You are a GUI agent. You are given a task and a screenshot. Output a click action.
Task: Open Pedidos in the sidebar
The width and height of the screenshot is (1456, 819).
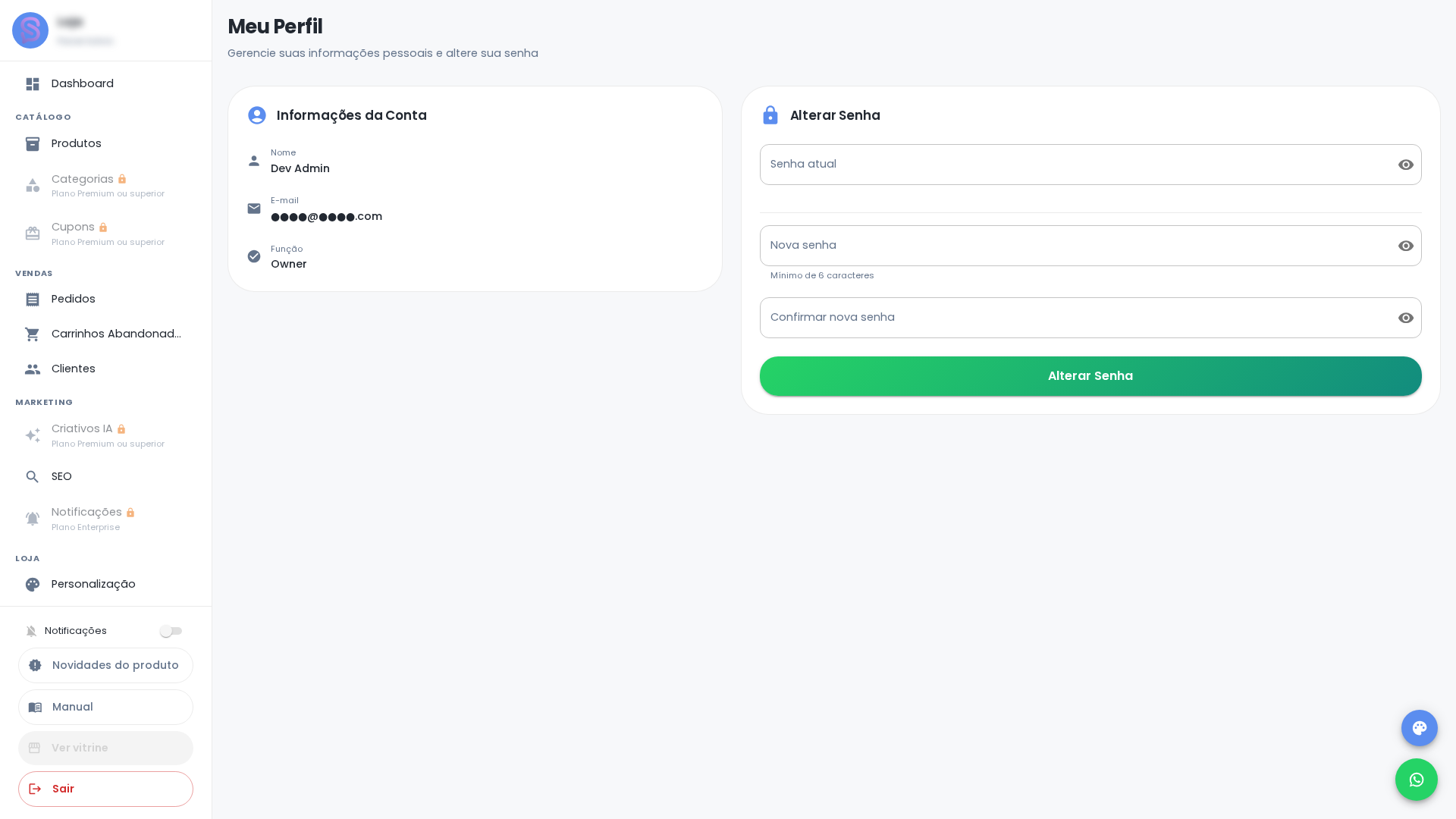pos(105,300)
